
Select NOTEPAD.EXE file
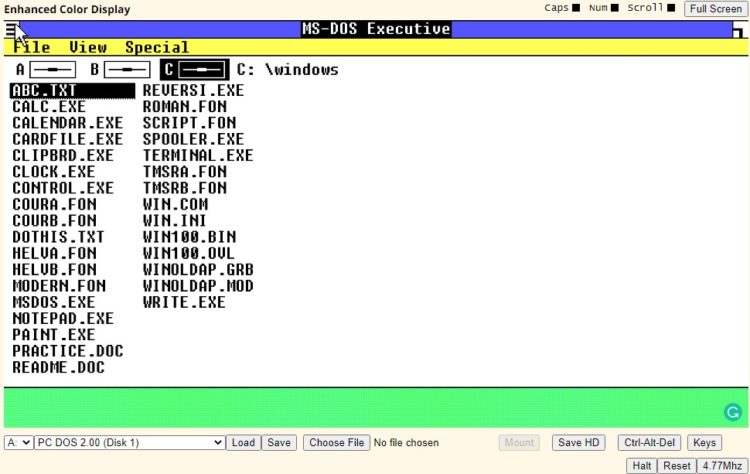[x=63, y=318]
